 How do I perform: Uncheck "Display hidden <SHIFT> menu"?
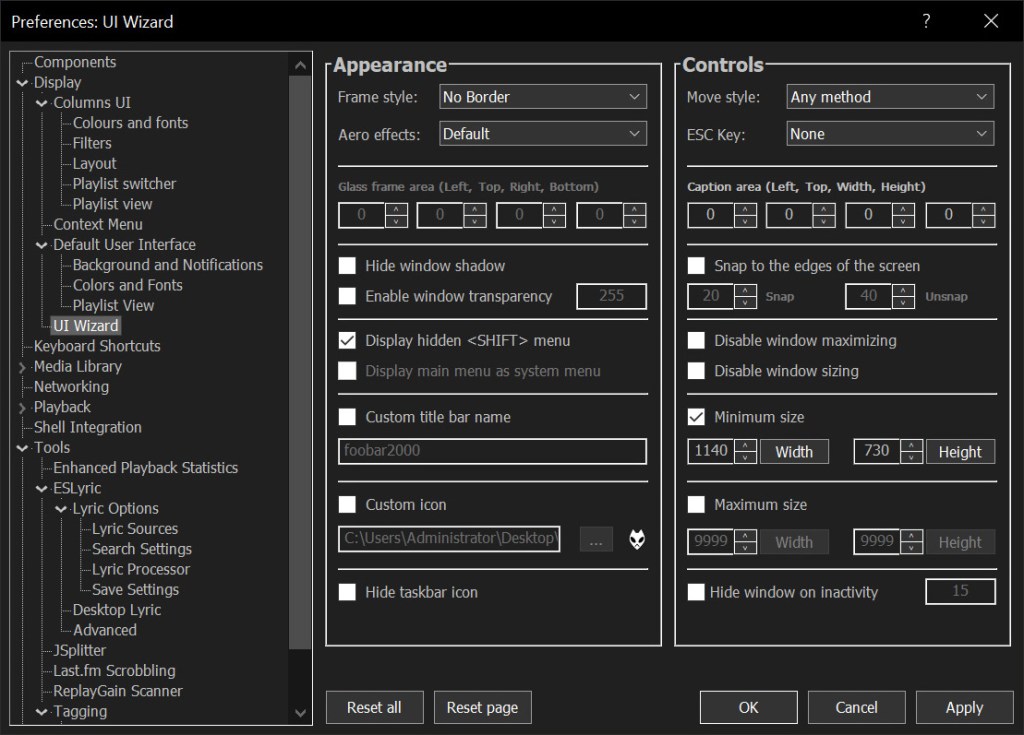[x=347, y=340]
